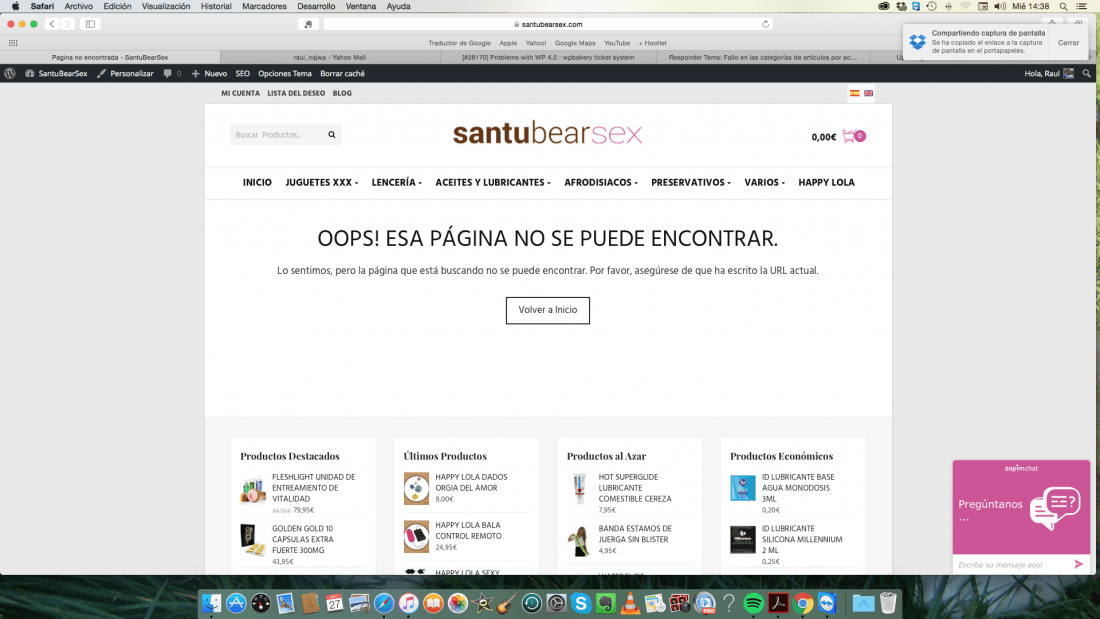Switch site language to English flag

[868, 93]
